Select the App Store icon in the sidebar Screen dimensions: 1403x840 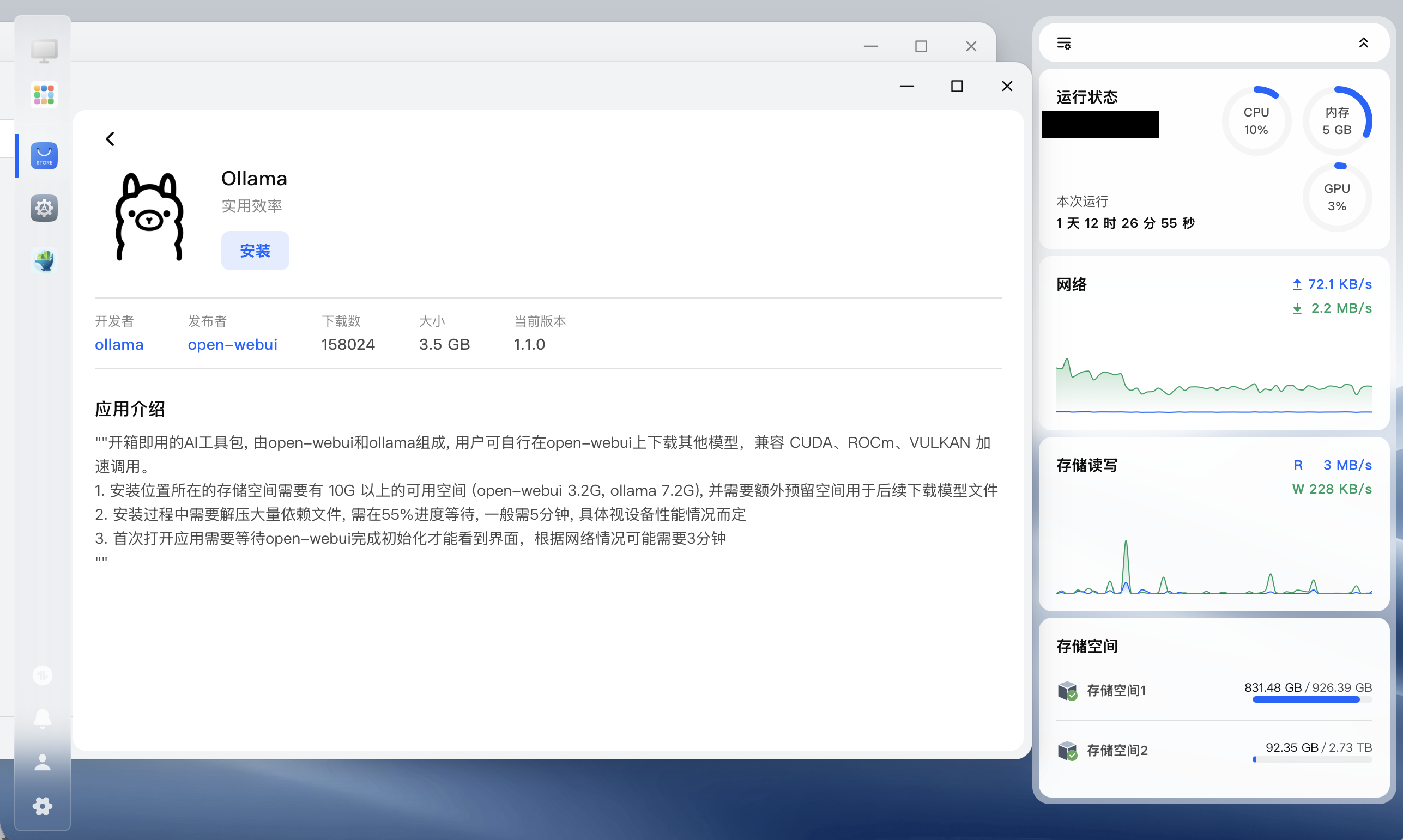tap(44, 156)
